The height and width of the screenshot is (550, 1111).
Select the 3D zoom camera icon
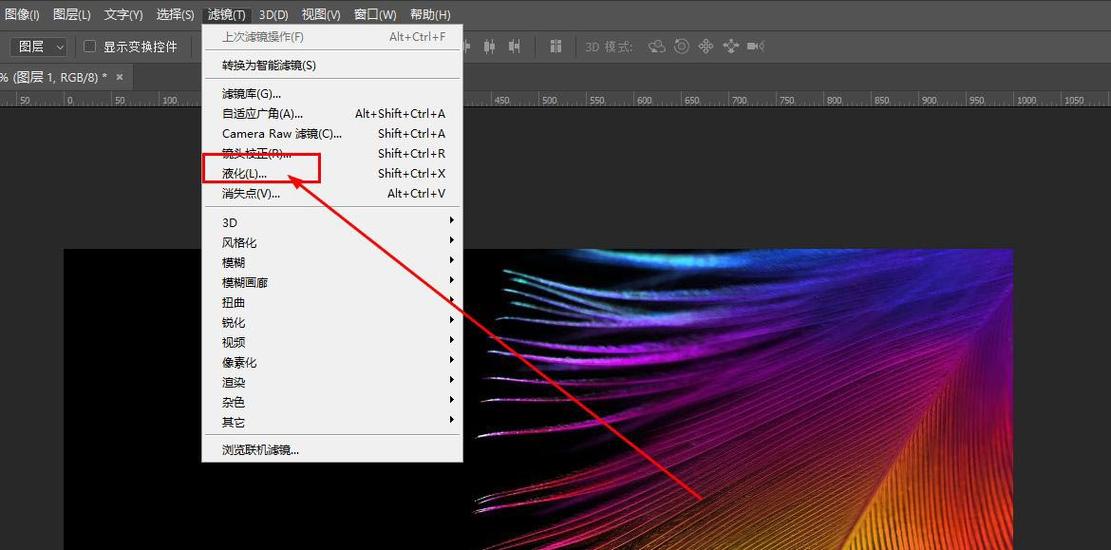(x=755, y=47)
